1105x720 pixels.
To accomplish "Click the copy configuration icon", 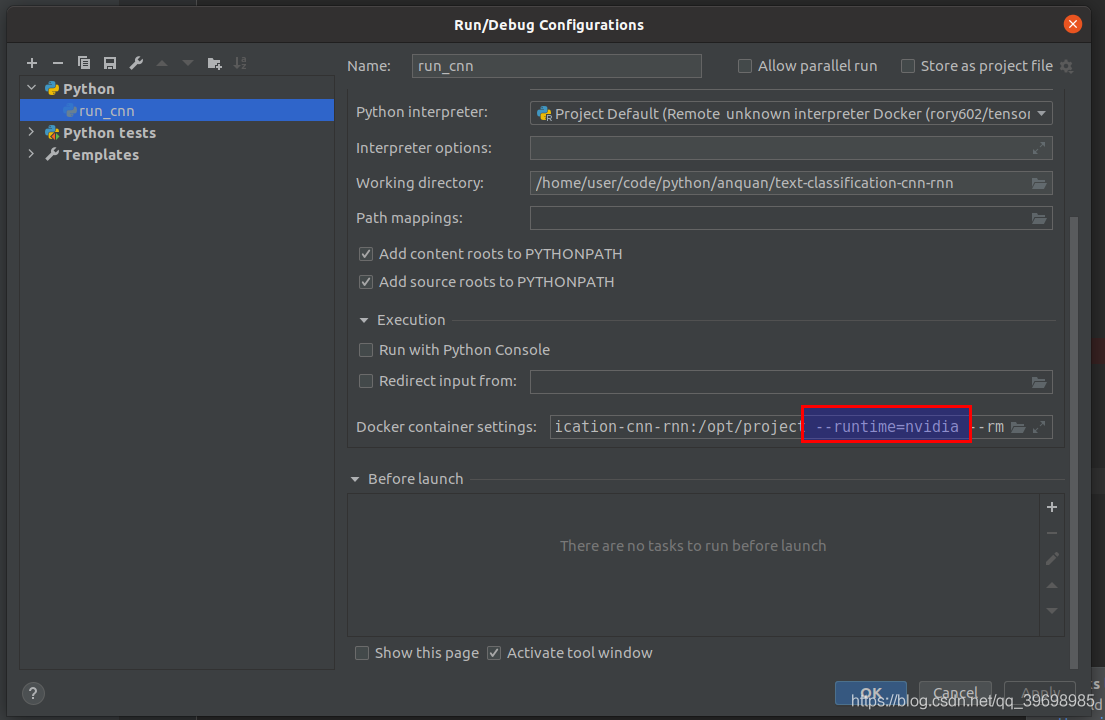I will point(84,63).
